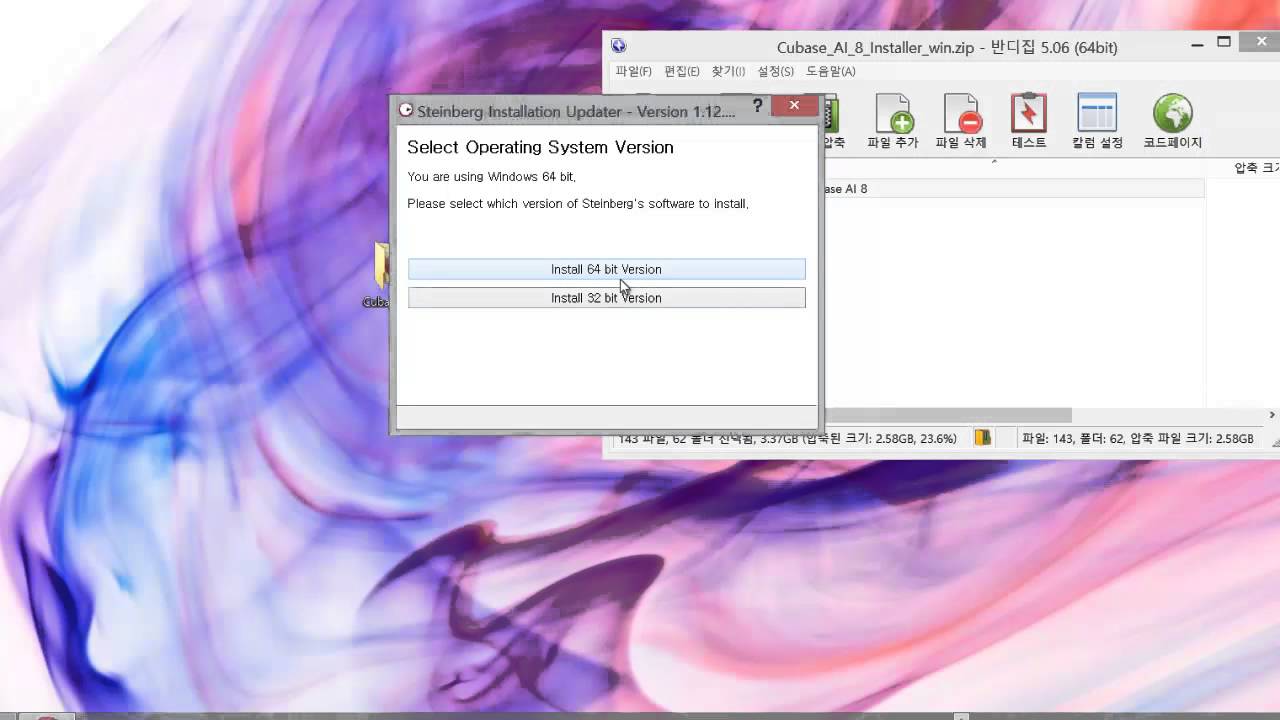This screenshot has width=1280, height=720.
Task: Minimize the Bandizip window
Action: coord(1199,45)
